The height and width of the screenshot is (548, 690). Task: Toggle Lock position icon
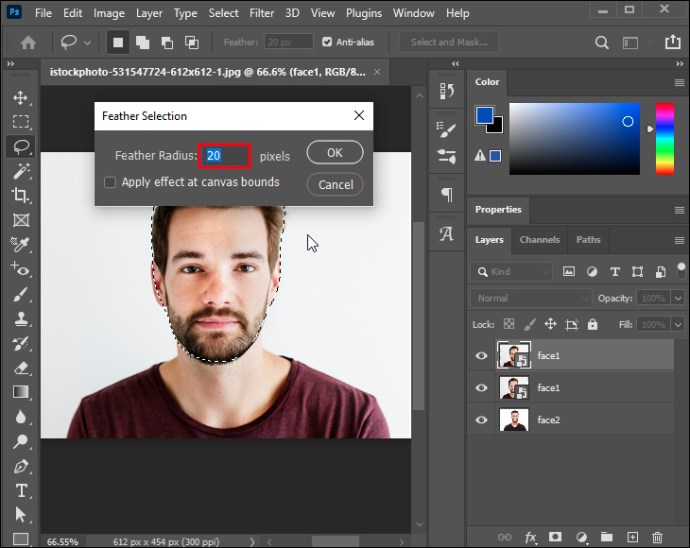(x=551, y=324)
